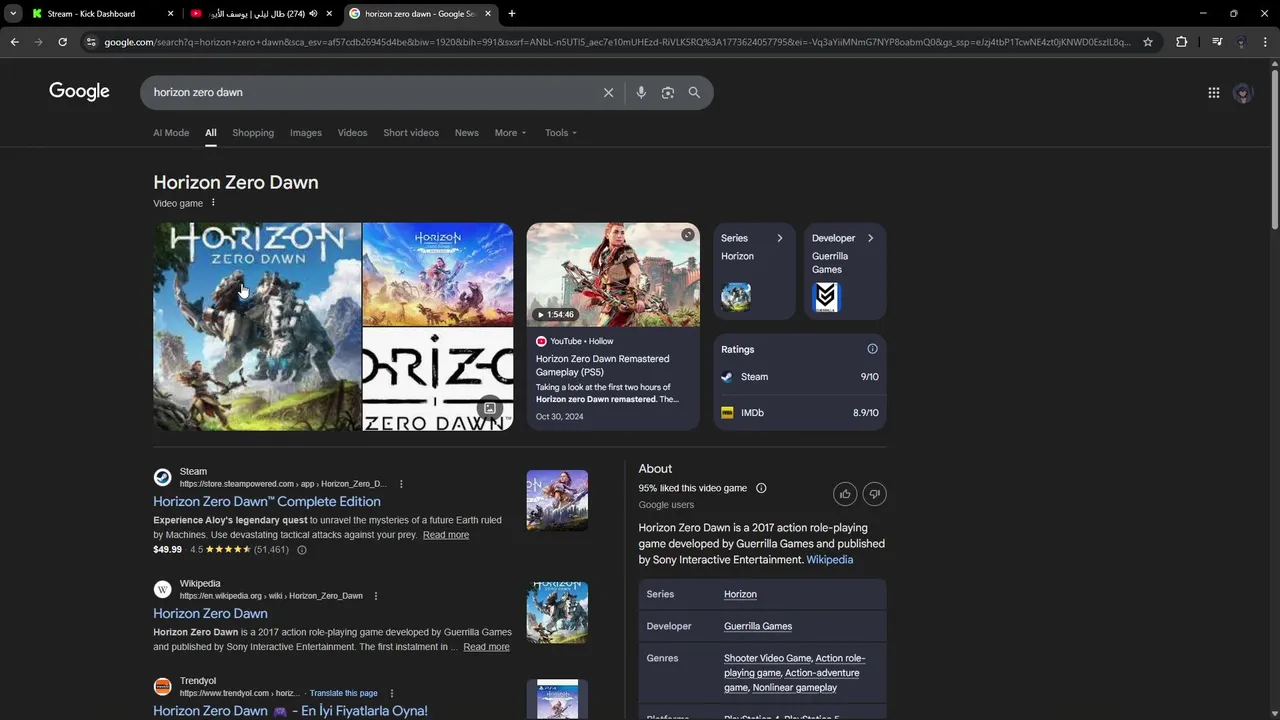Image resolution: width=1280 pixels, height=720 pixels.
Task: Click the thumbs down dislike button
Action: click(x=874, y=494)
